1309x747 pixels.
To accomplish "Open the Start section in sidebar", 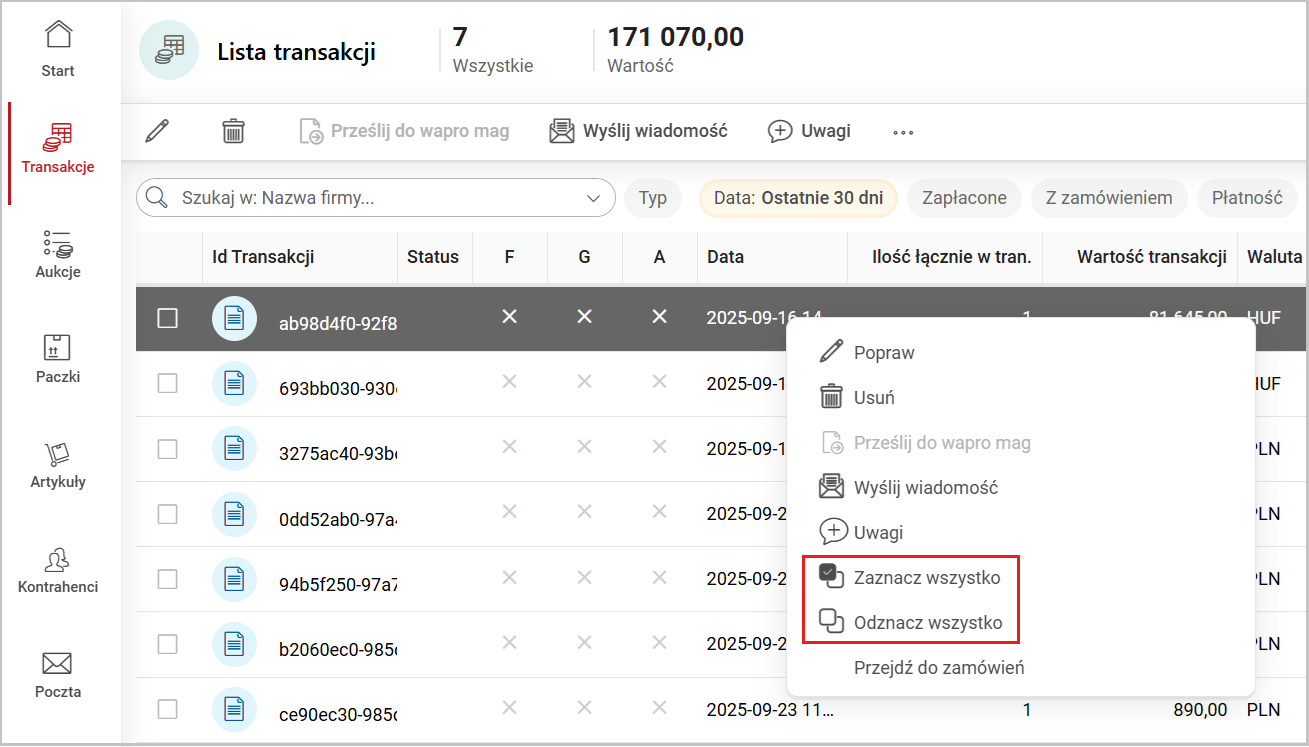I will click(58, 48).
